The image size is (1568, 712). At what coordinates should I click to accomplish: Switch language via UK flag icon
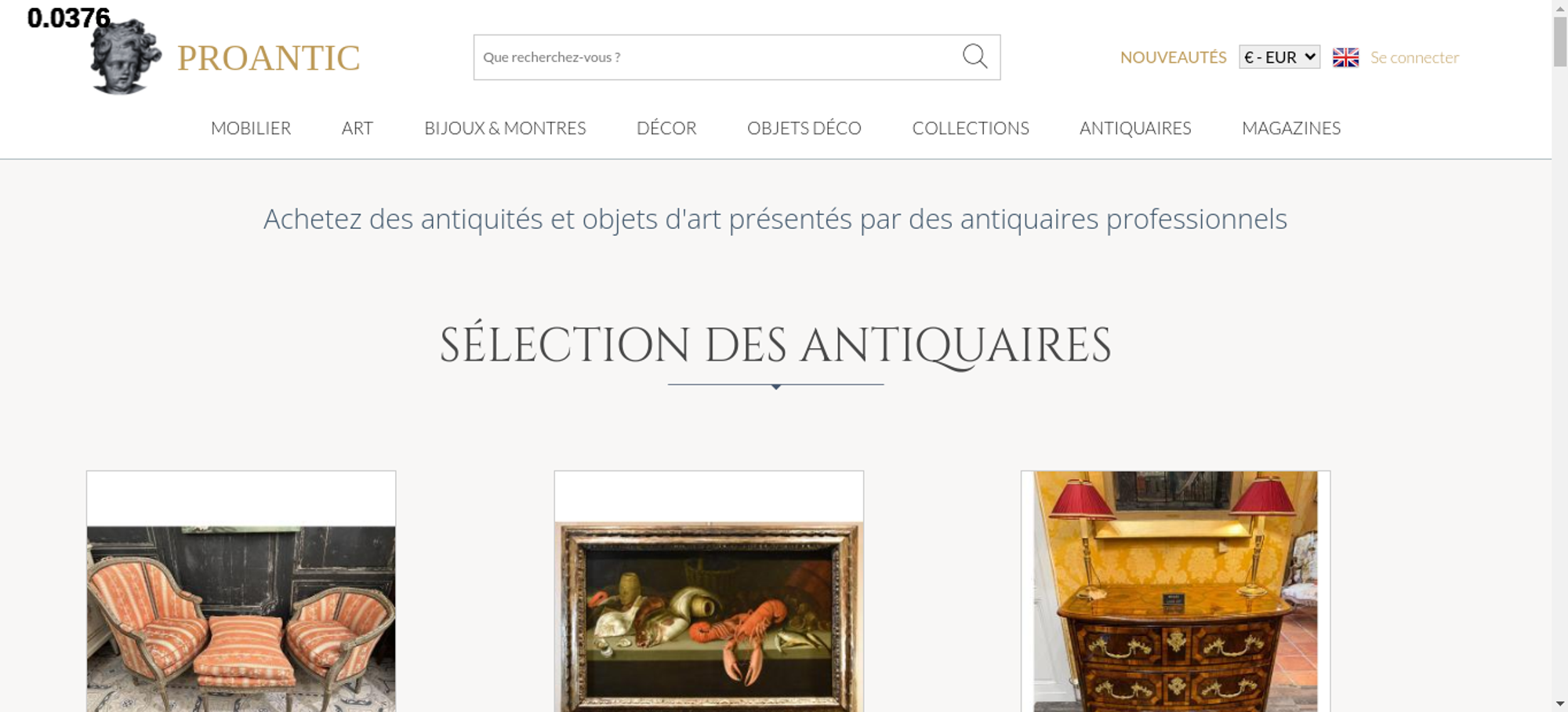click(x=1345, y=57)
